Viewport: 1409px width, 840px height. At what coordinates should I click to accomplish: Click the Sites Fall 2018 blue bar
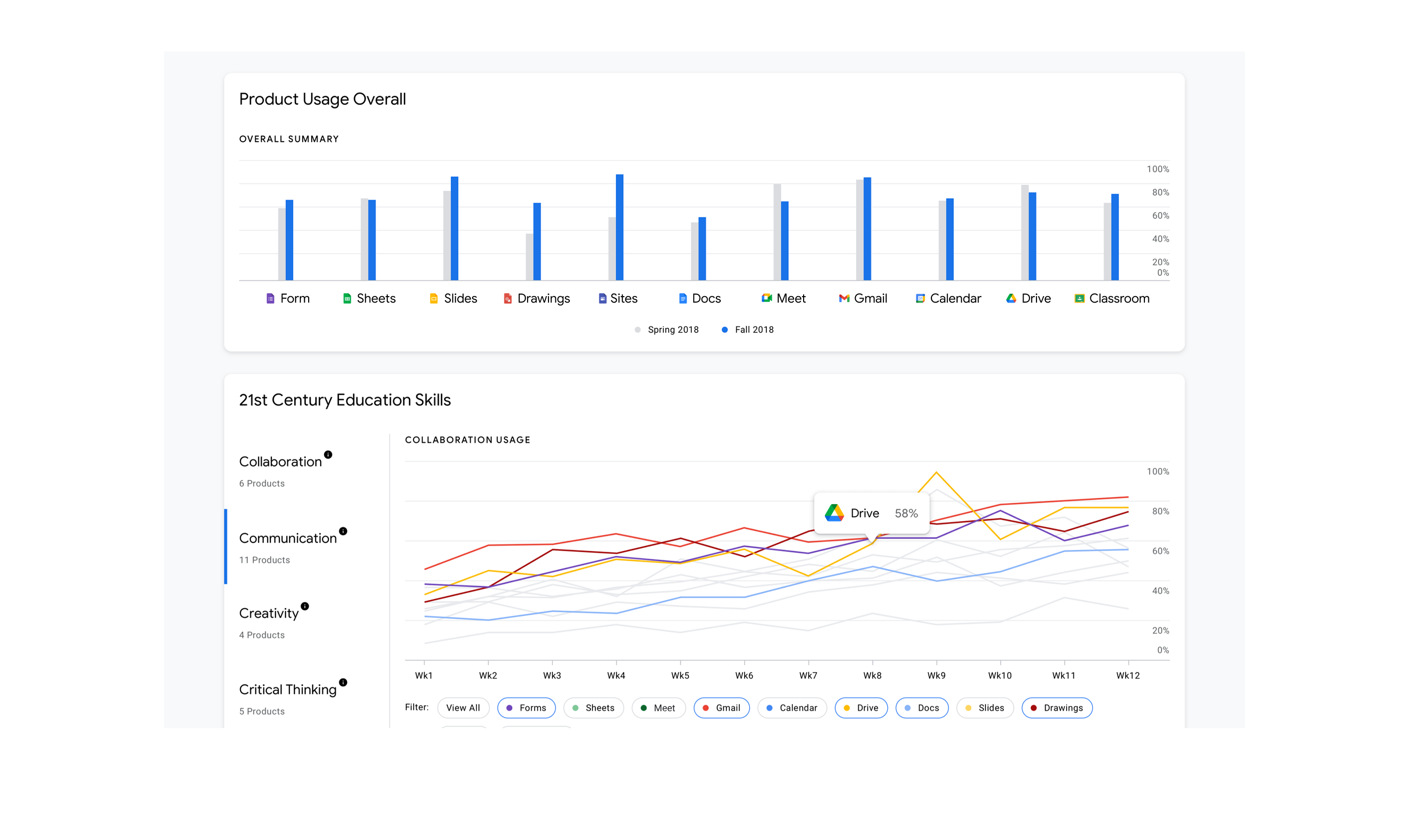click(x=619, y=226)
